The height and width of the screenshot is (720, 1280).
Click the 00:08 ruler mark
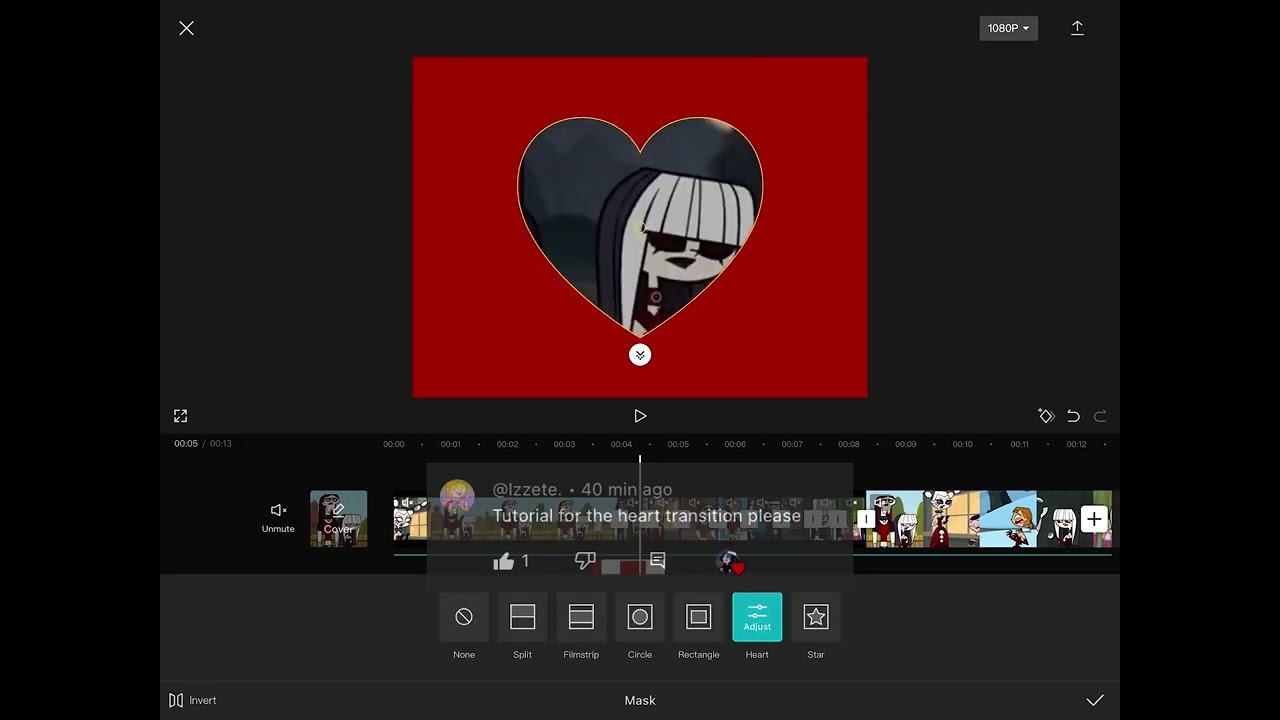point(848,444)
